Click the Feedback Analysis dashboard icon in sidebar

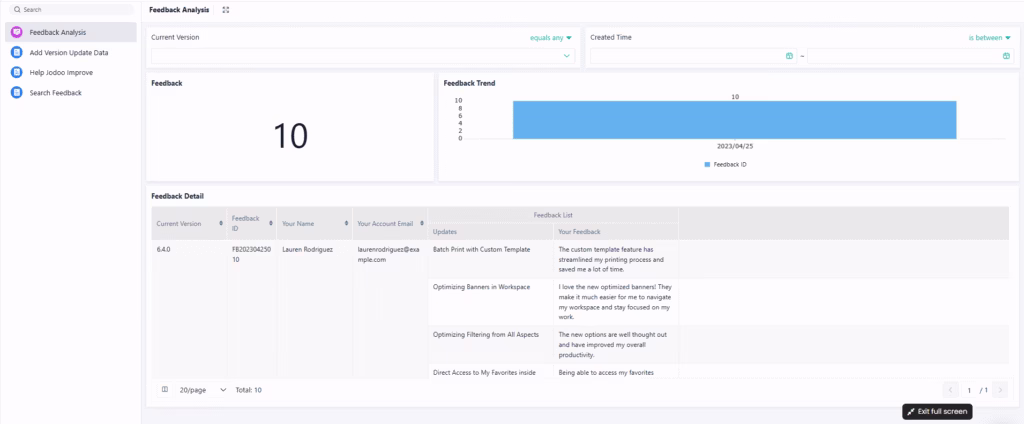17,32
